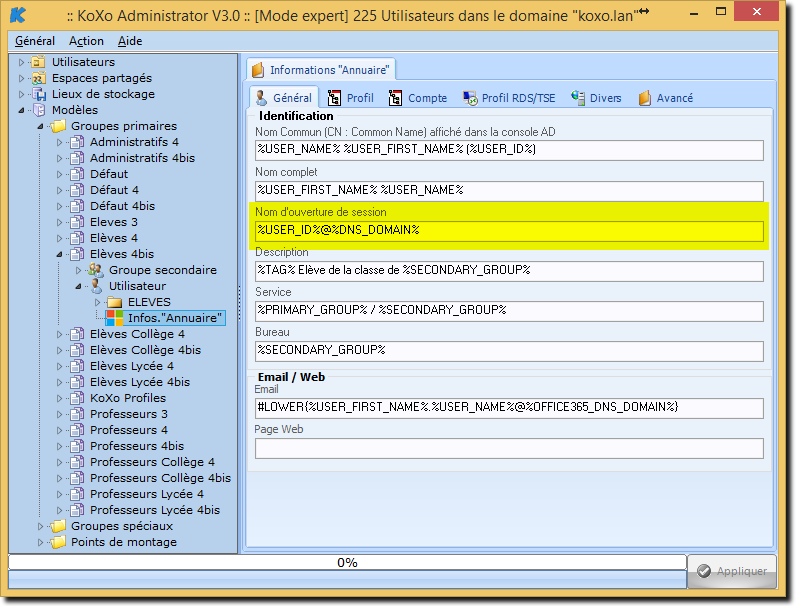Open the Général menu

pyautogui.click(x=35, y=41)
